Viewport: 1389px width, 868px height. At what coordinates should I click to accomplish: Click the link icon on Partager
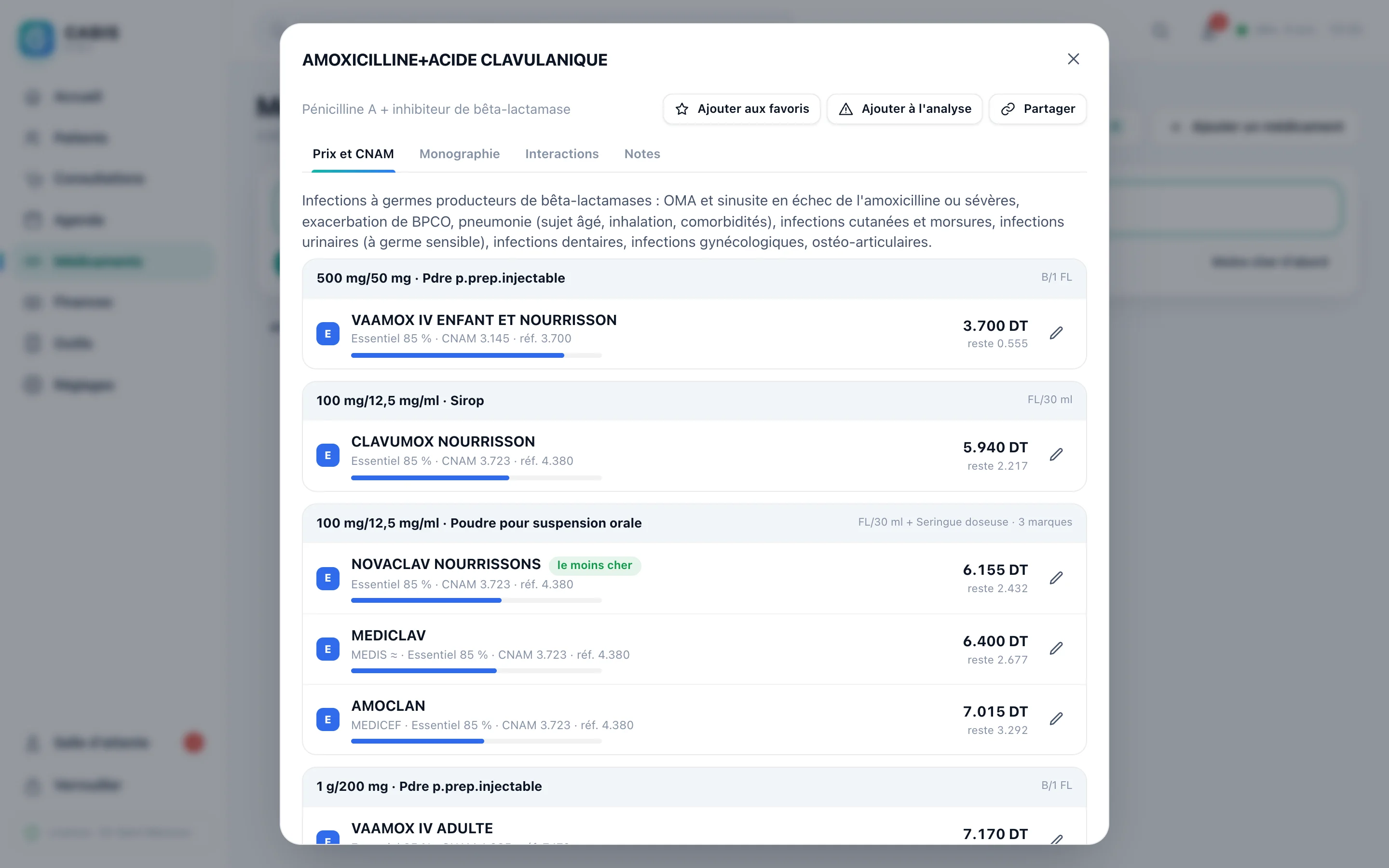[1008, 109]
